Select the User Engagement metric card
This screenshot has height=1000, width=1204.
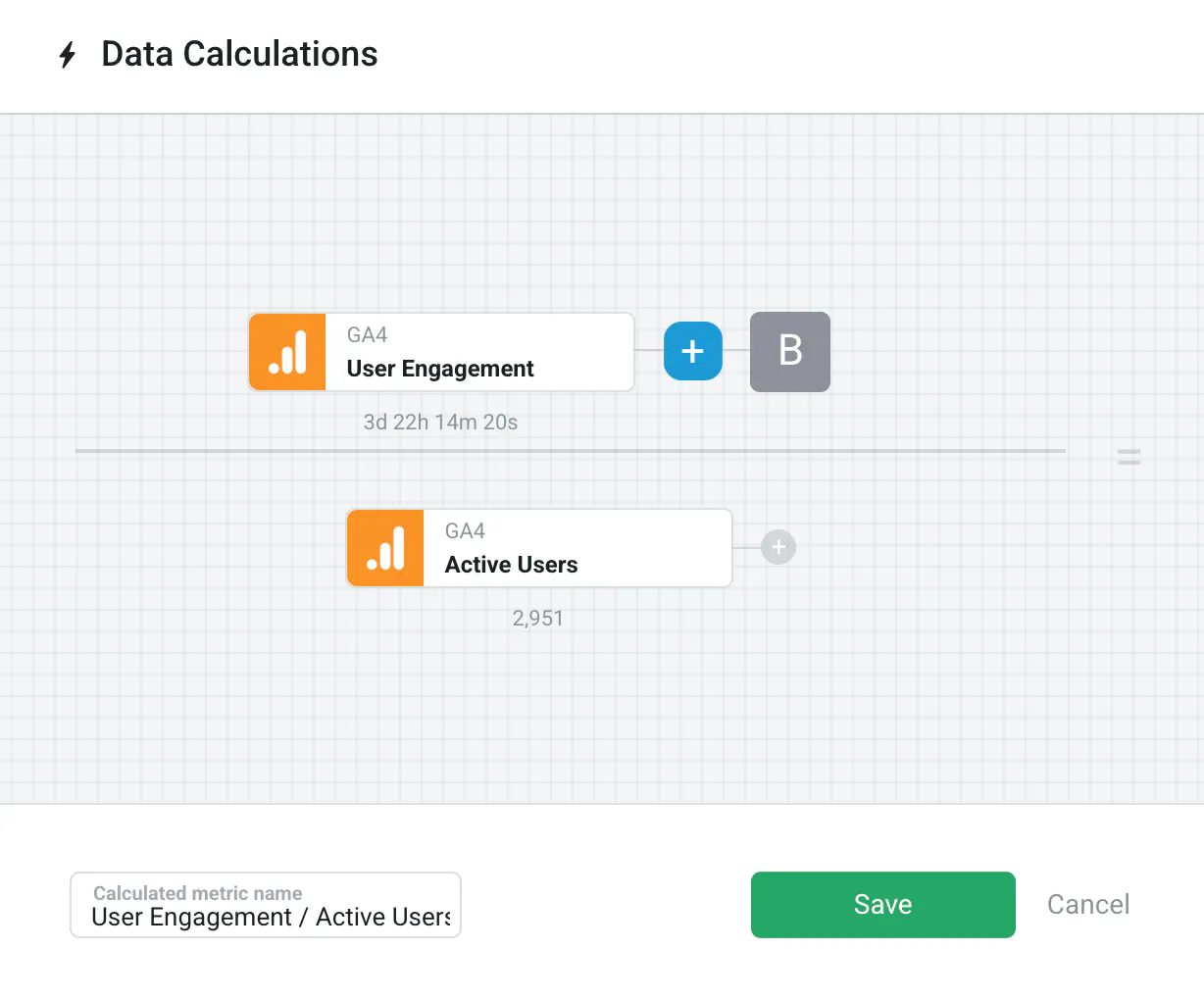(x=479, y=353)
